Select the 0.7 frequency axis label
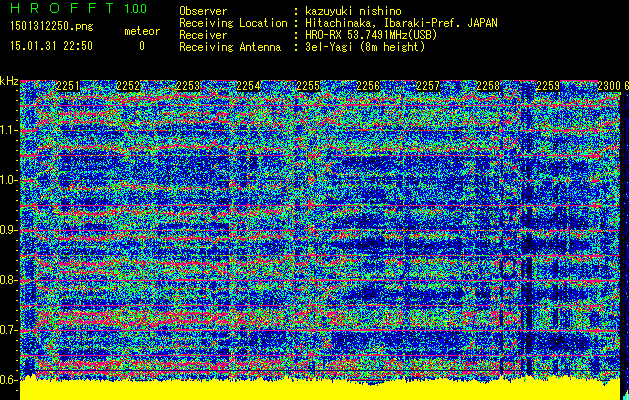Image resolution: width=629 pixels, height=400 pixels. [x=9, y=330]
